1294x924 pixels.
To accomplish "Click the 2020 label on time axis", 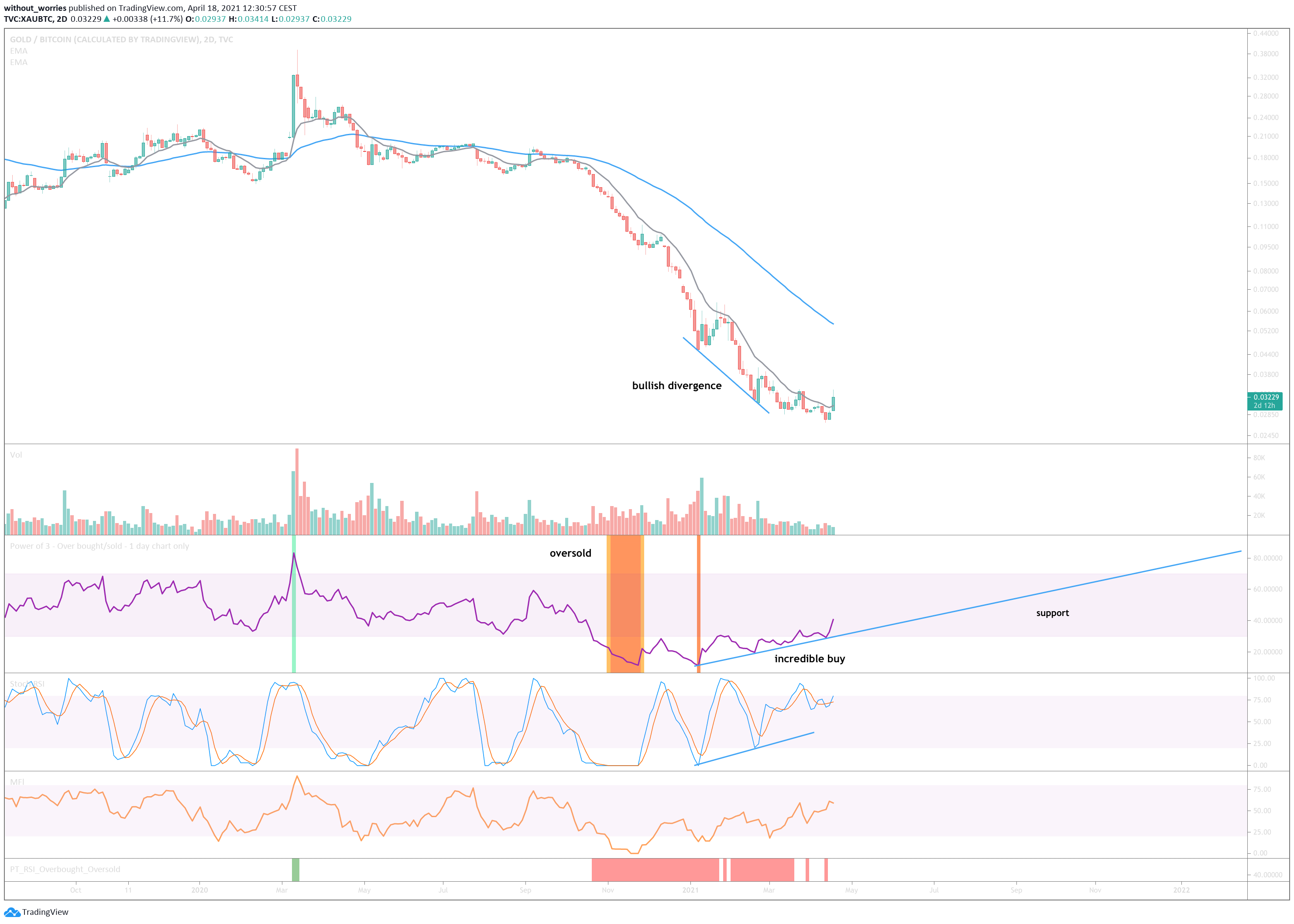I will [199, 890].
